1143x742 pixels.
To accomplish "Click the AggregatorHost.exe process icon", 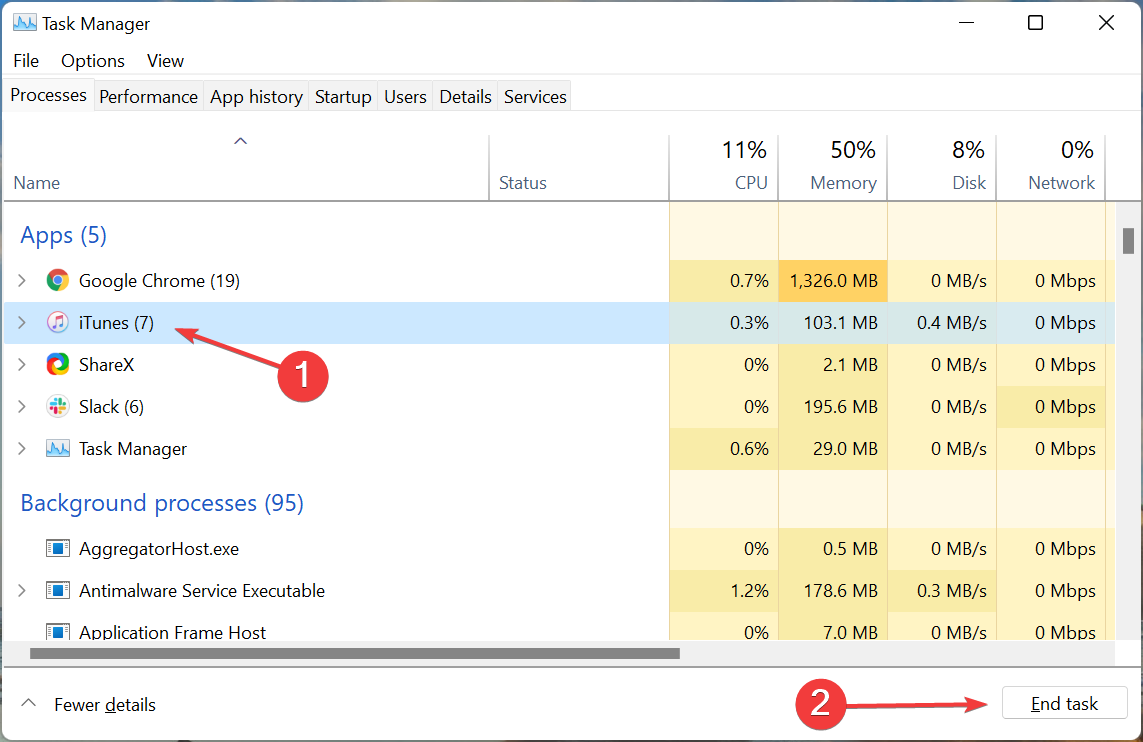I will [x=57, y=548].
